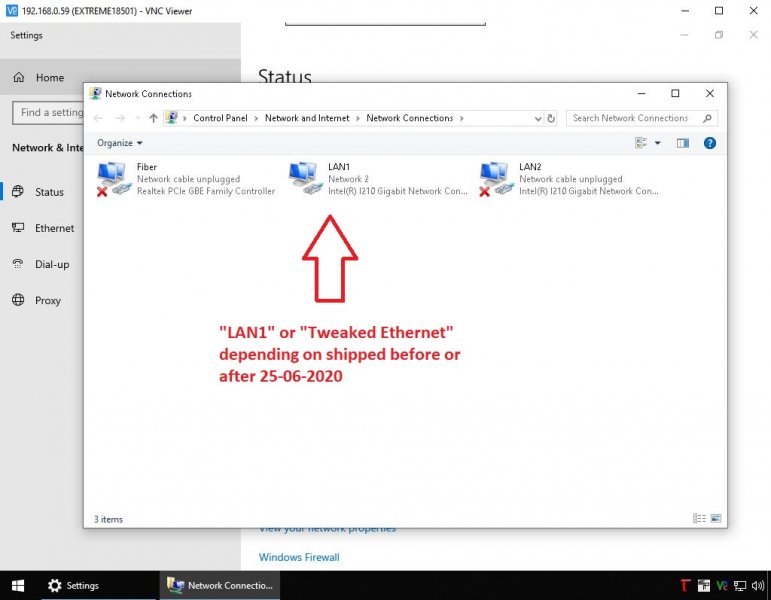
Task: Click the VNC icon in system tray
Action: (722, 586)
